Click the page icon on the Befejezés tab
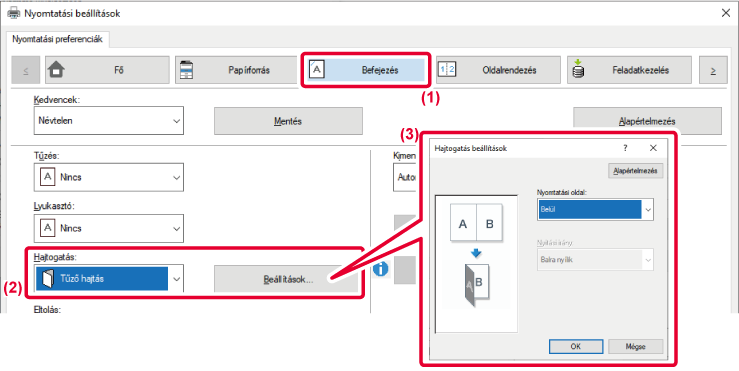 317,70
